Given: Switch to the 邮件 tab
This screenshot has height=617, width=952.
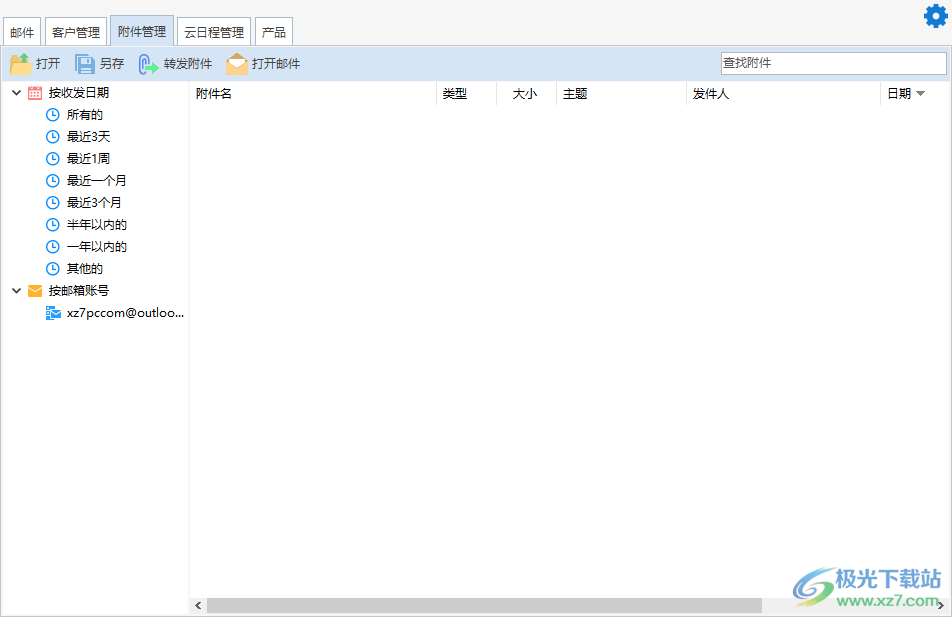Looking at the screenshot, I should coord(22,31).
